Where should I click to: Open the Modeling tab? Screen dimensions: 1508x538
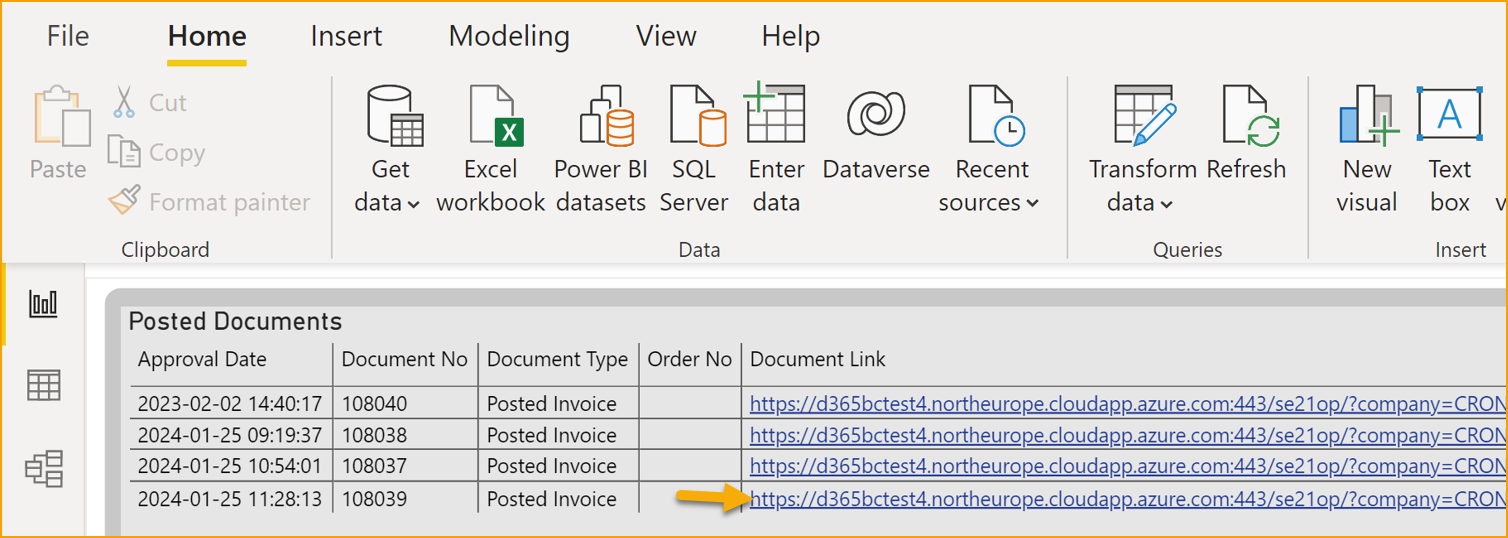[x=509, y=36]
